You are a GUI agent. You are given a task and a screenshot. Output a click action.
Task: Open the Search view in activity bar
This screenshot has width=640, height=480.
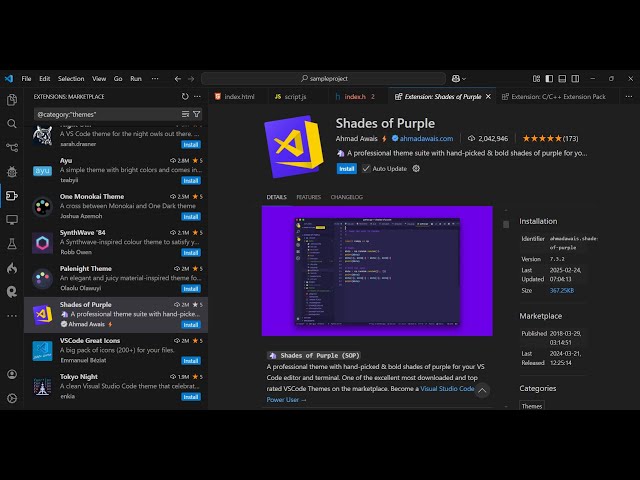point(12,124)
